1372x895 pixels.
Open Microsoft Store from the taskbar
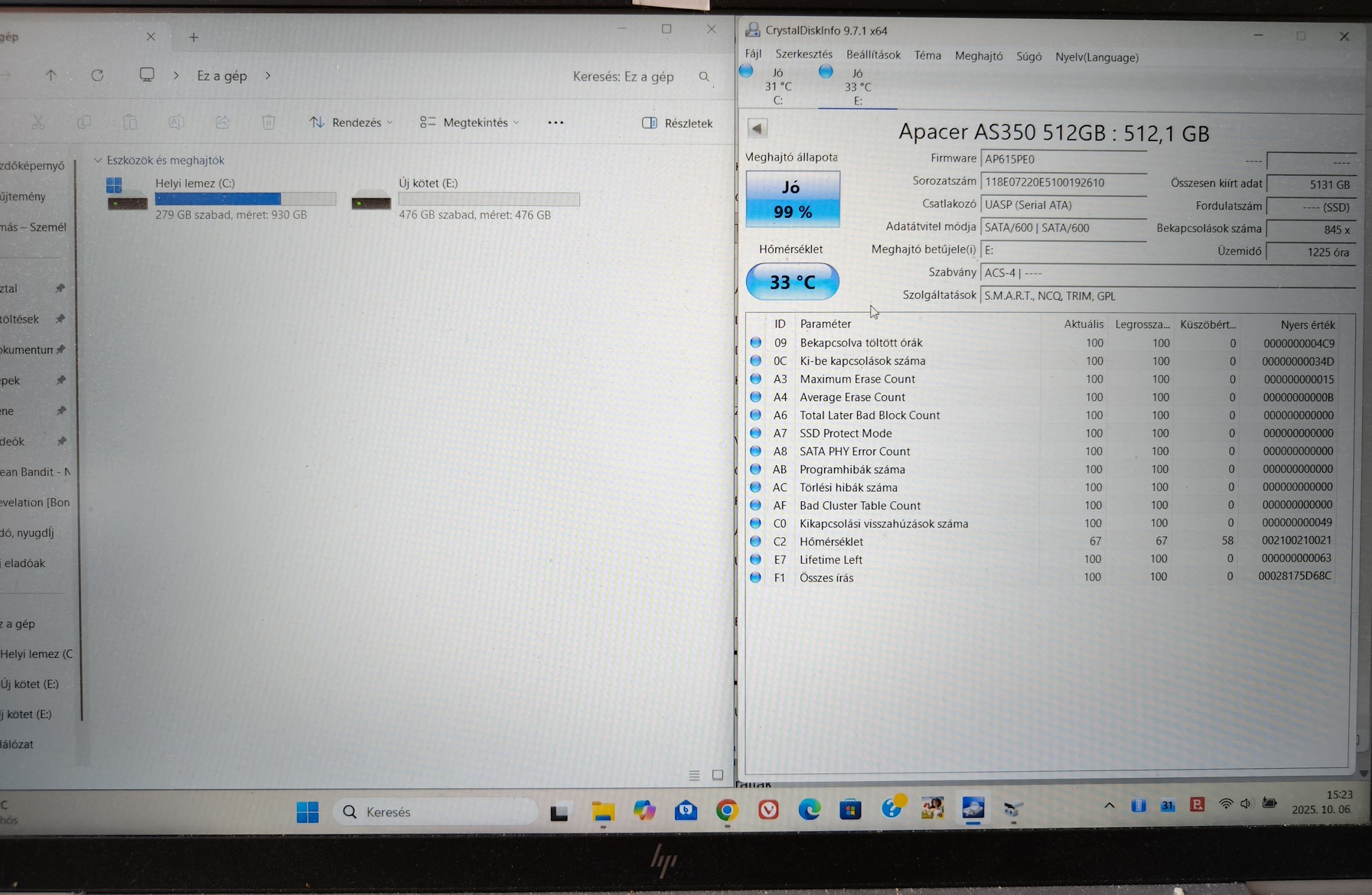pos(850,809)
